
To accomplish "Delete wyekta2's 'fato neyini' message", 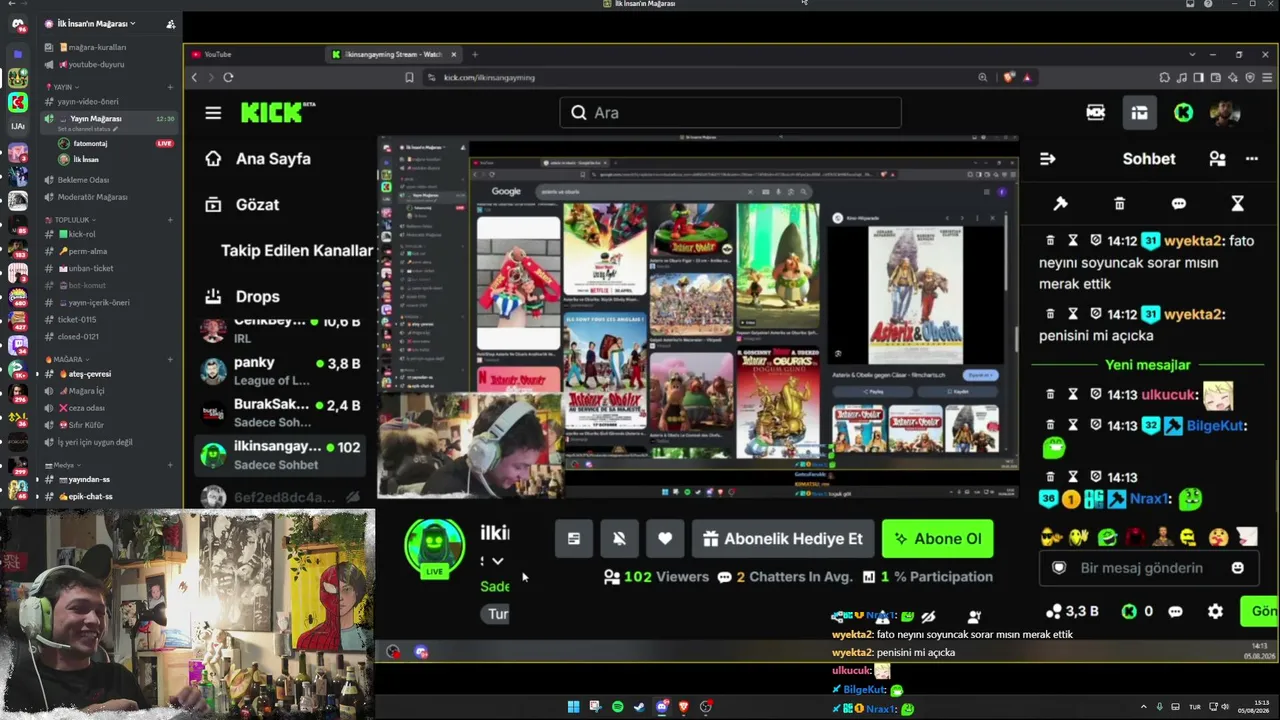I will (x=1050, y=241).
